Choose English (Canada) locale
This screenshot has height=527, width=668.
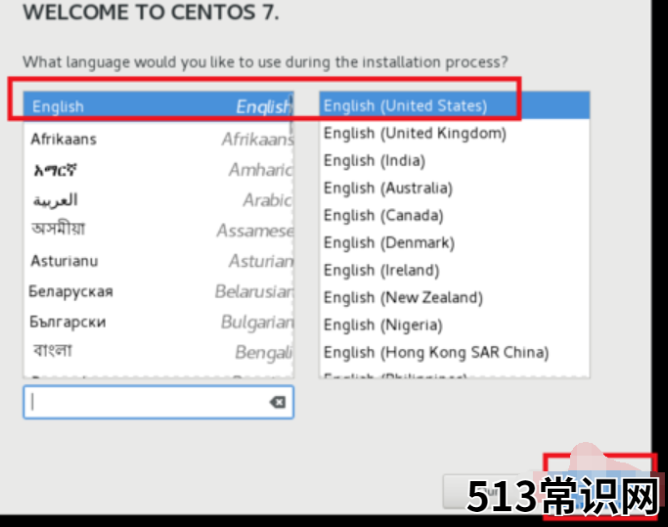point(455,215)
